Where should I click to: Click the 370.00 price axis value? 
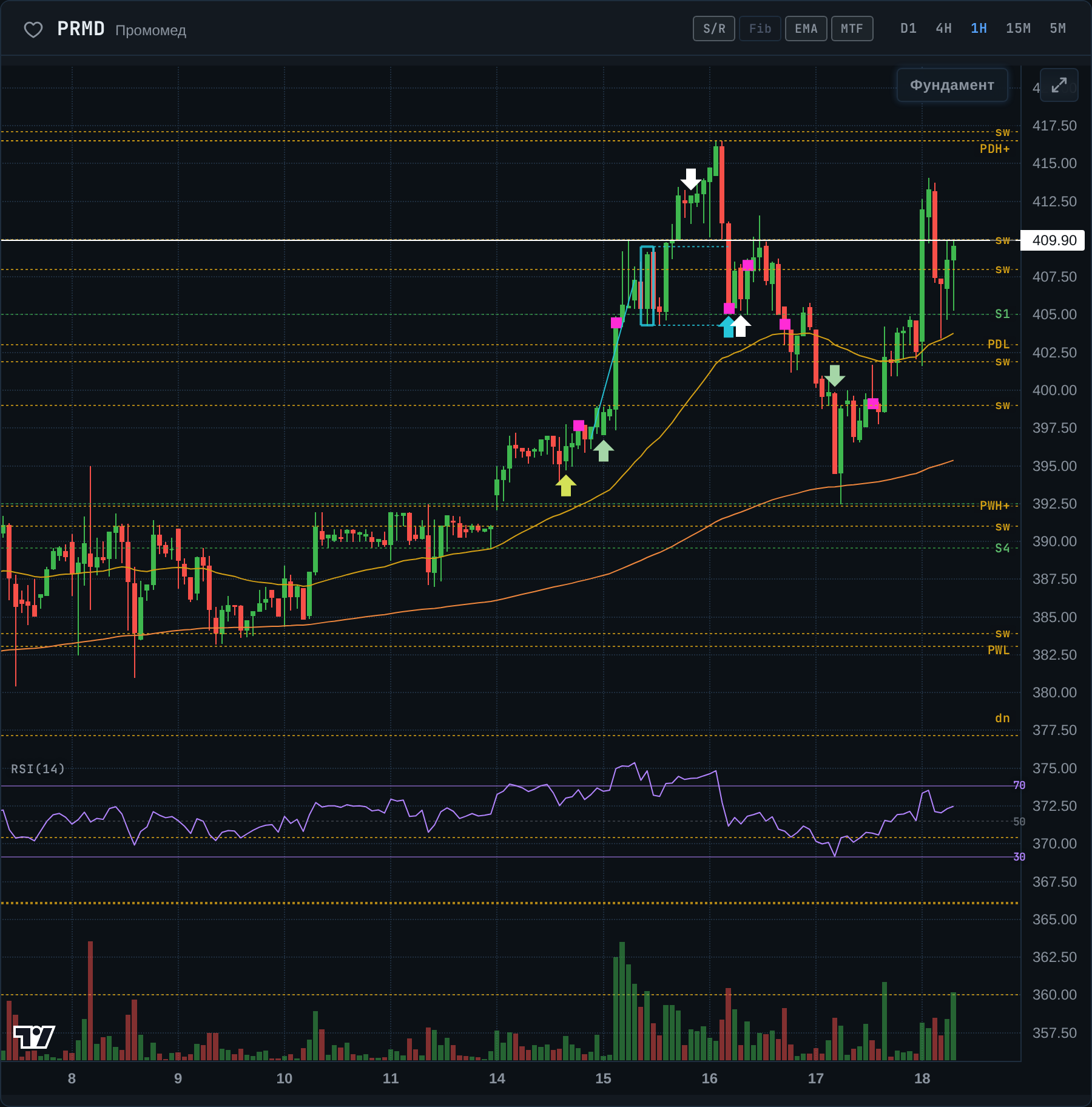(1054, 844)
